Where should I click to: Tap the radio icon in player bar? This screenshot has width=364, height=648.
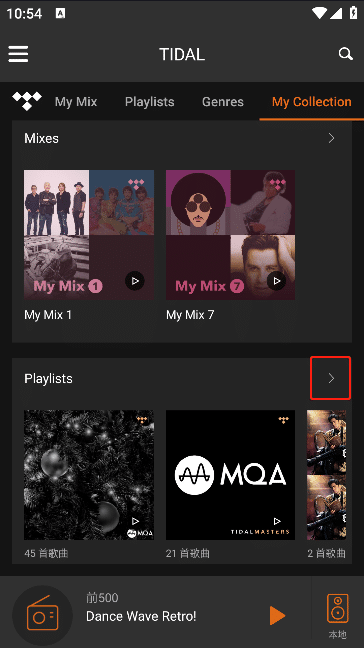pos(42,616)
